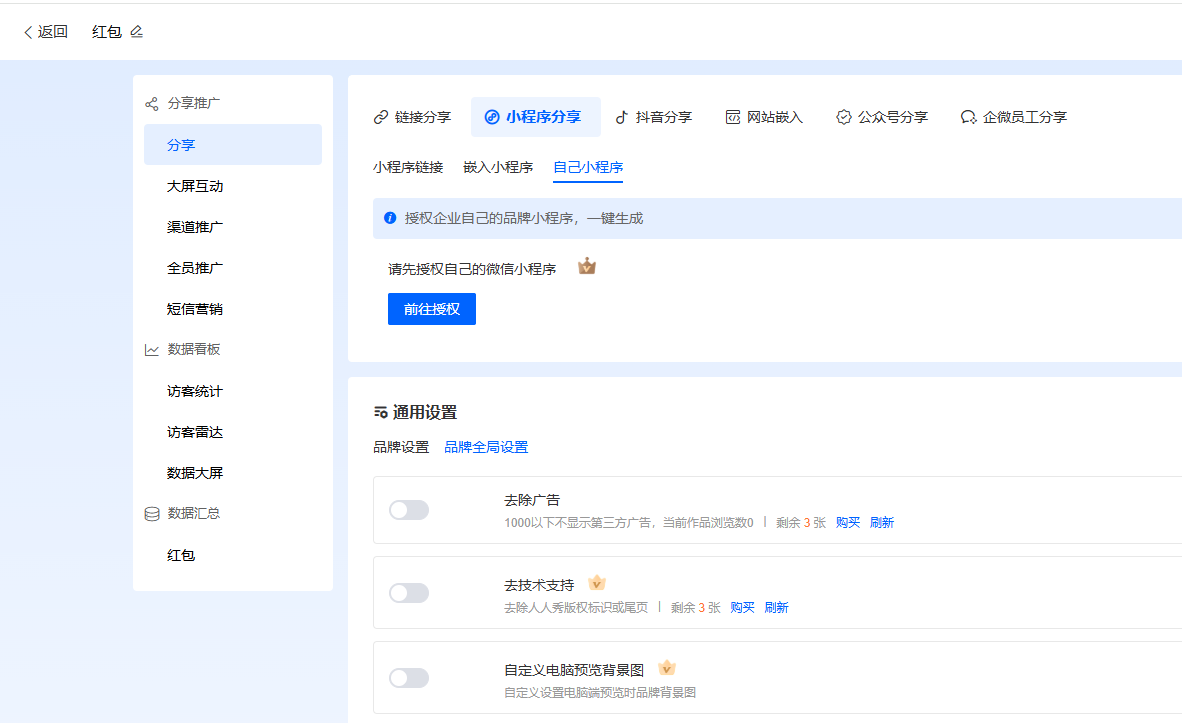Open the 品牌全局设置 link
The width and height of the screenshot is (1182, 723).
(x=486, y=447)
